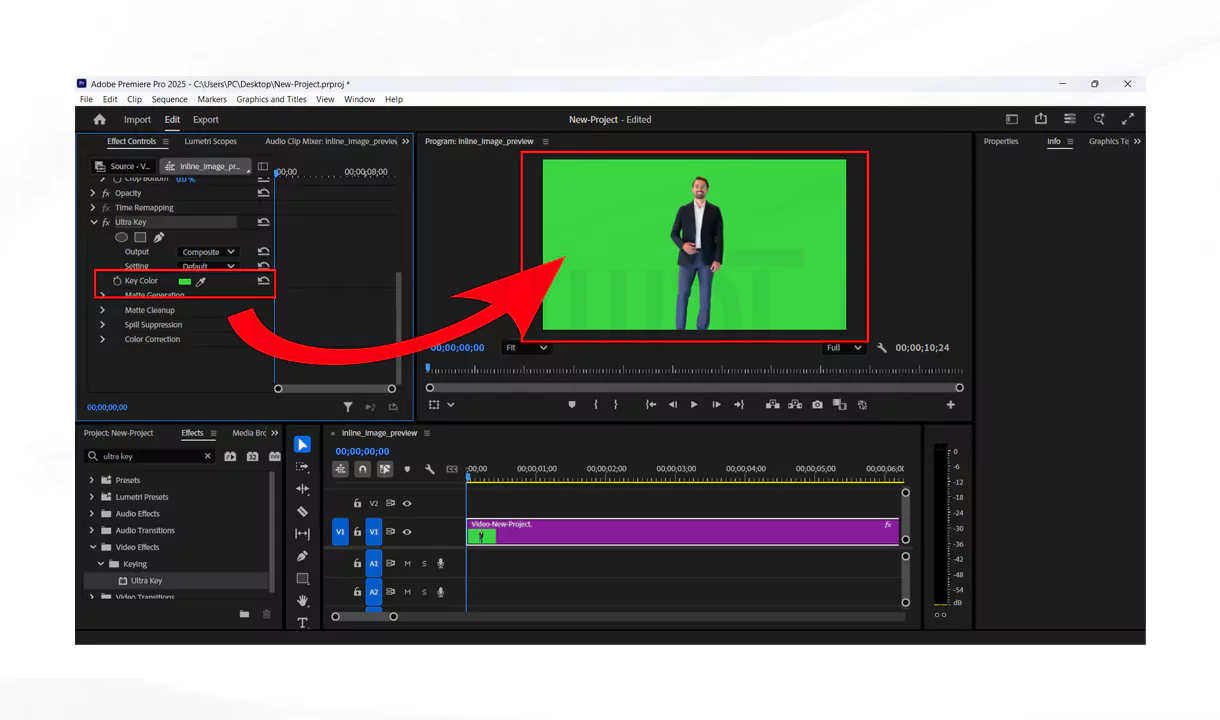Mute track A1
Screen dimensions: 1220x720
point(407,564)
